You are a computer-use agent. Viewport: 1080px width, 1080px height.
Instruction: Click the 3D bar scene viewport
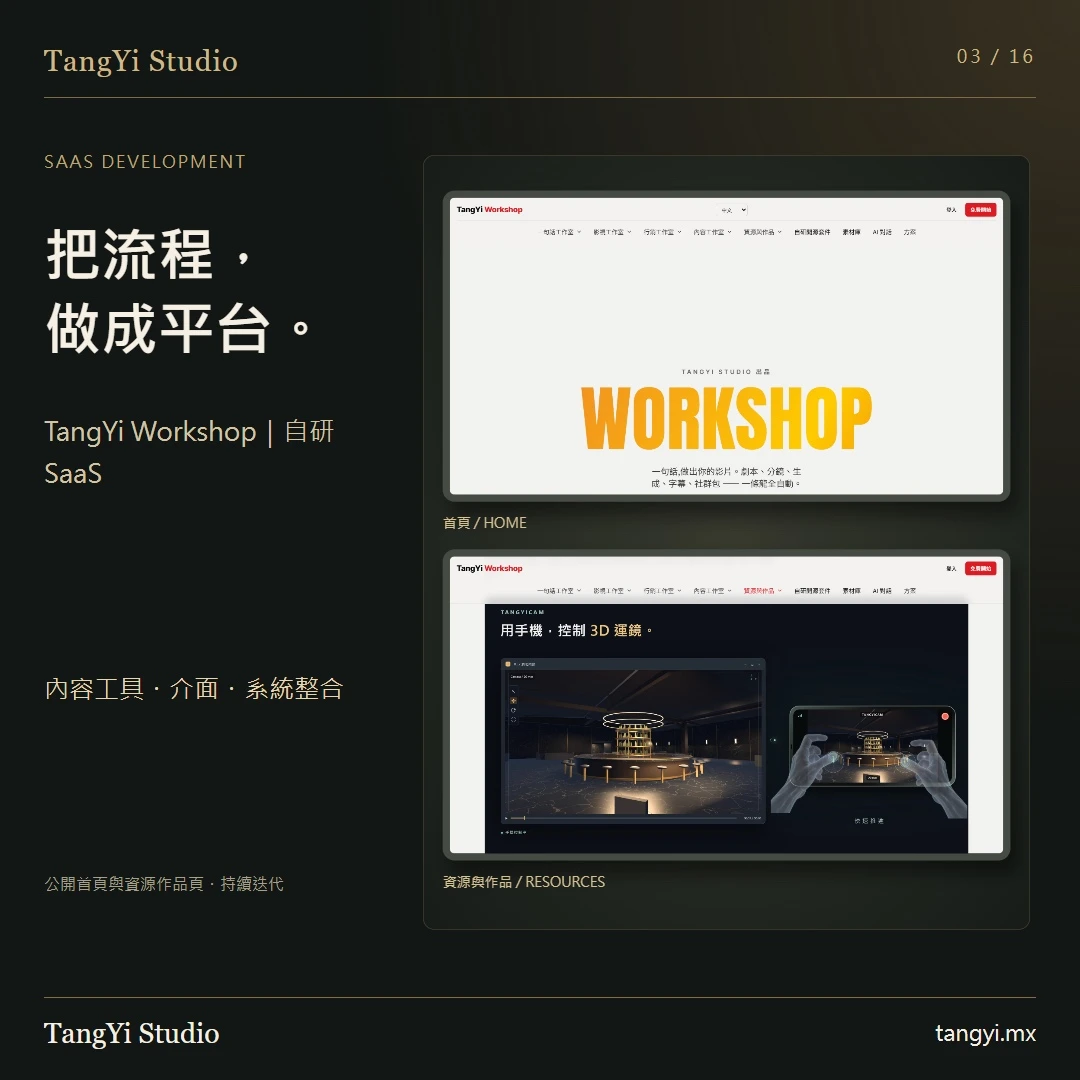pos(633,742)
